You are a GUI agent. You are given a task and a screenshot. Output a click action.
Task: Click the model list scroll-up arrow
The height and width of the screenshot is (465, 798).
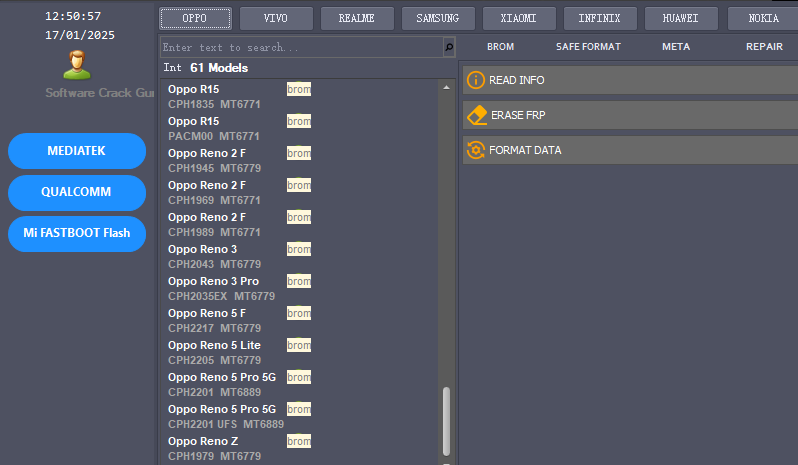click(446, 88)
